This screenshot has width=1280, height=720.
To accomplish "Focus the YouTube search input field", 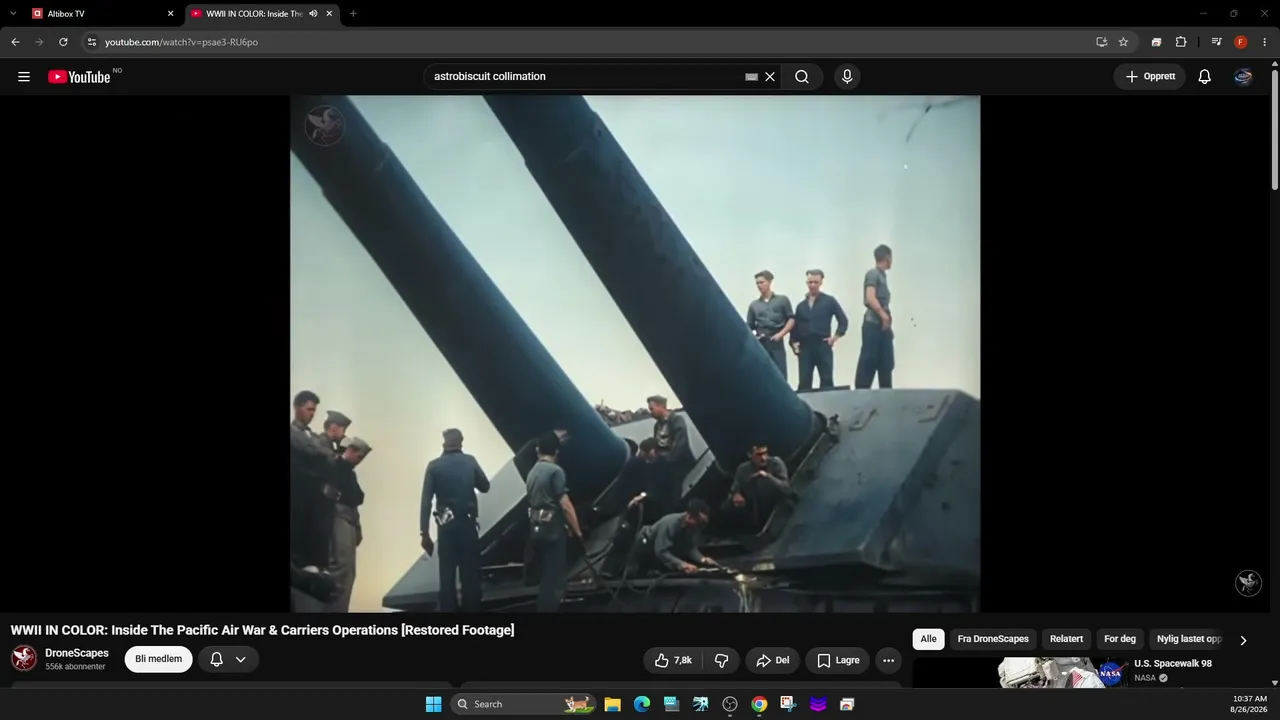I will click(586, 77).
